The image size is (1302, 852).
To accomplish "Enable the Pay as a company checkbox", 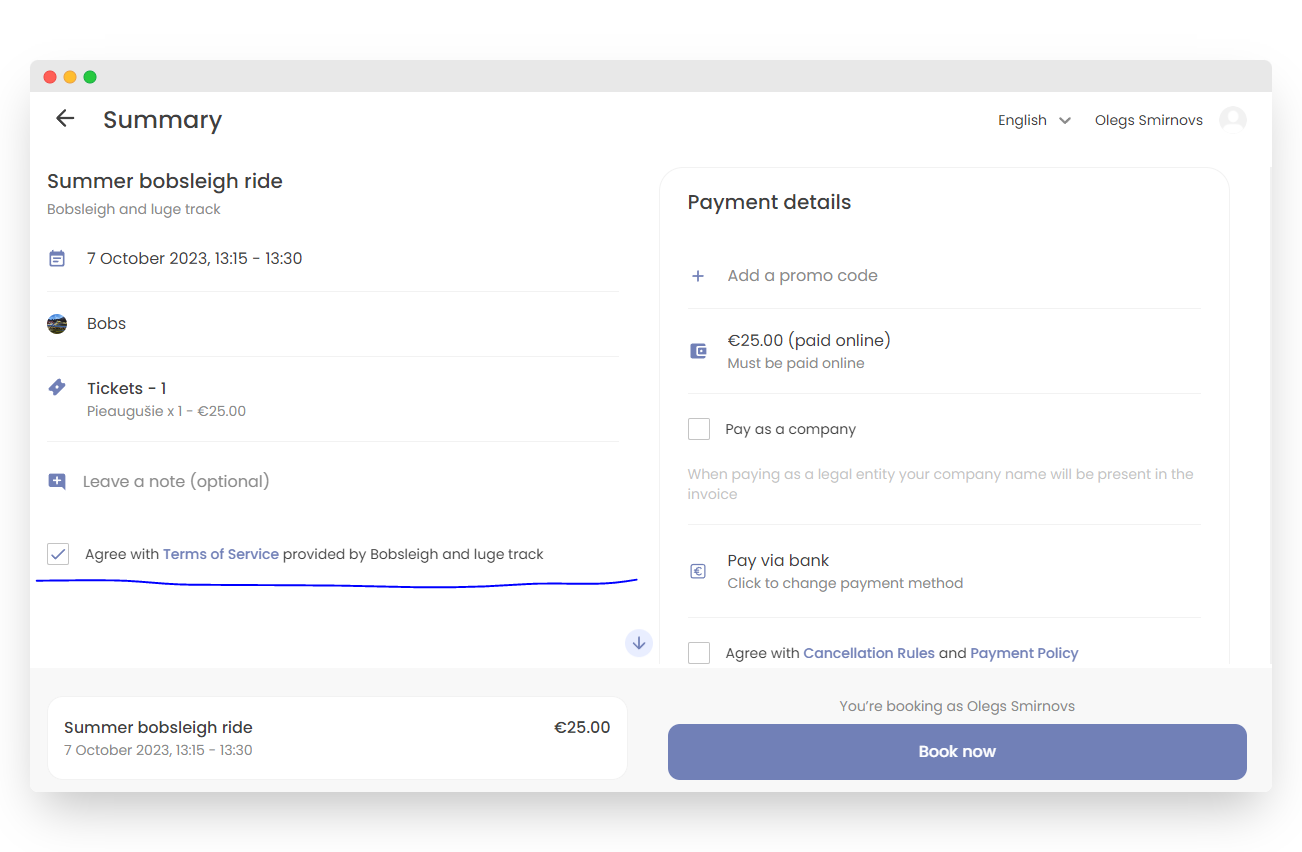I will click(699, 429).
